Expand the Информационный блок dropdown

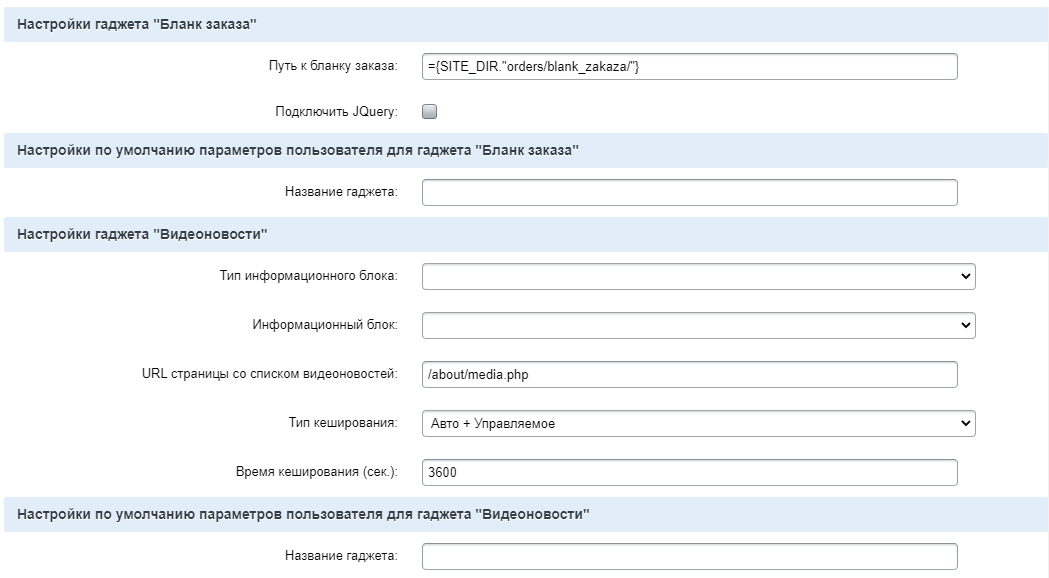pyautogui.click(x=698, y=325)
